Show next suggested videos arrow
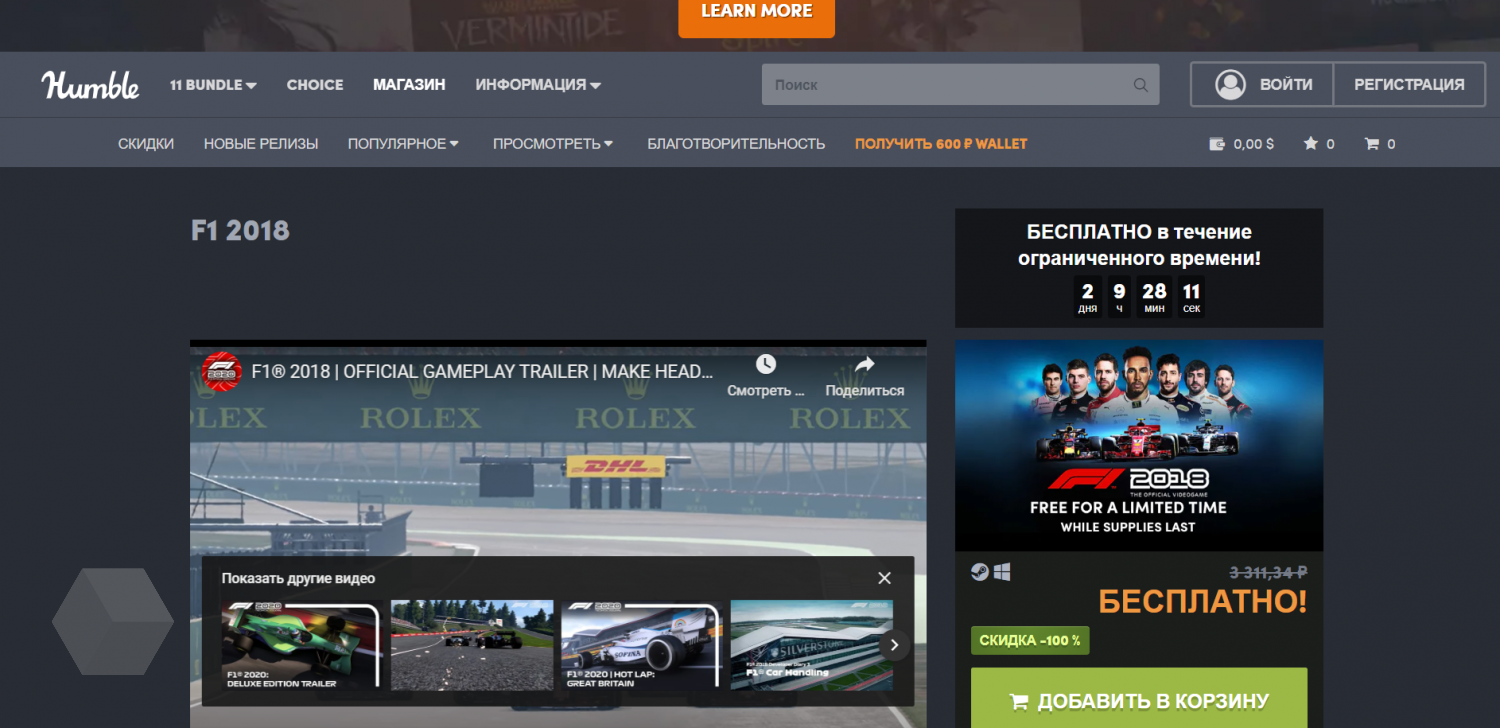The height and width of the screenshot is (728, 1500). 894,645
